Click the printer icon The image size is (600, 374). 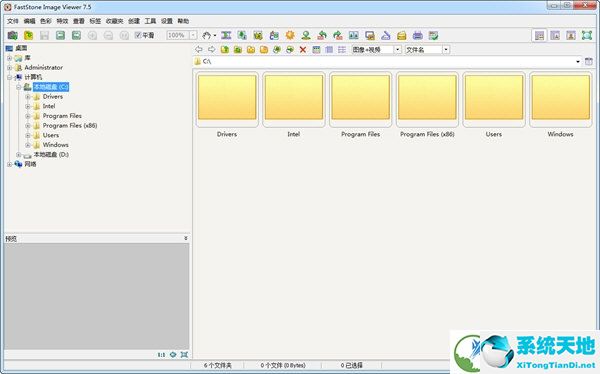click(417, 36)
